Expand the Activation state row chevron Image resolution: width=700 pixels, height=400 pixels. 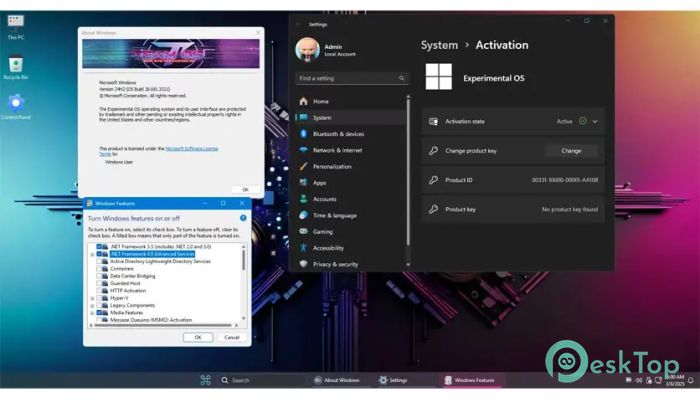pyautogui.click(x=595, y=121)
